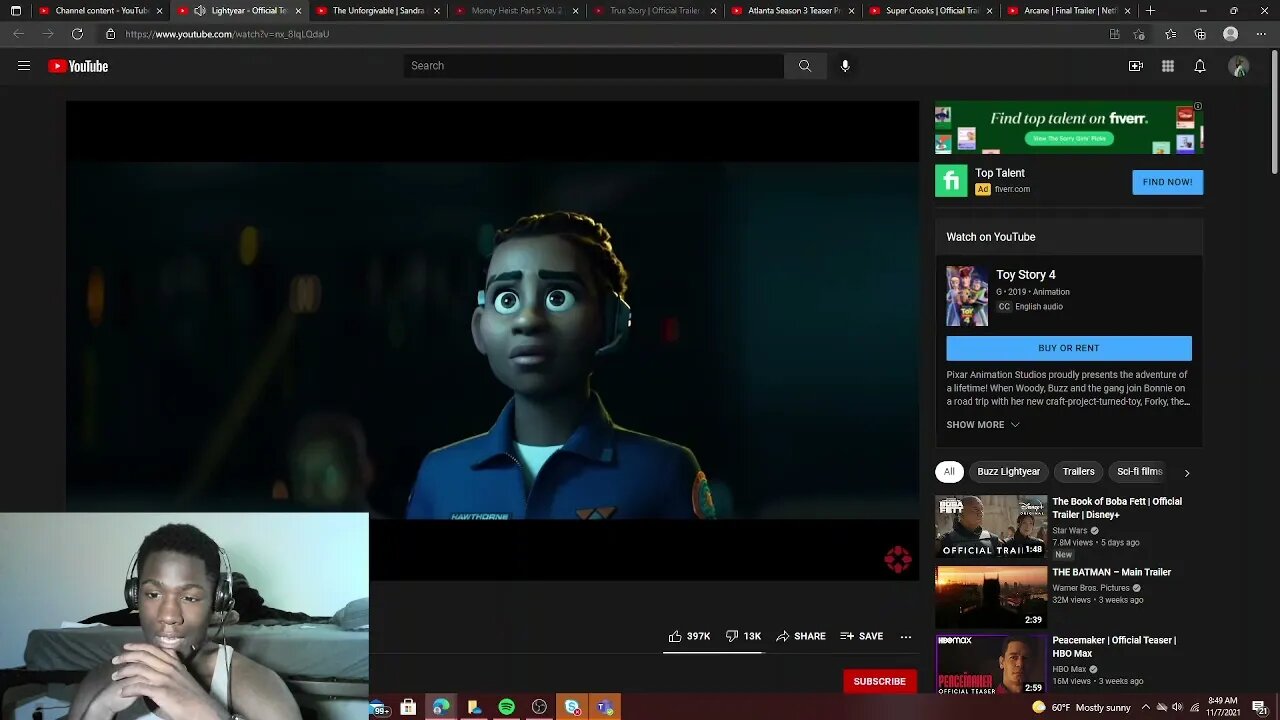Screen dimensions: 1280x720
Task: Switch to the Arcane Final Trailer tab
Action: click(x=1069, y=11)
